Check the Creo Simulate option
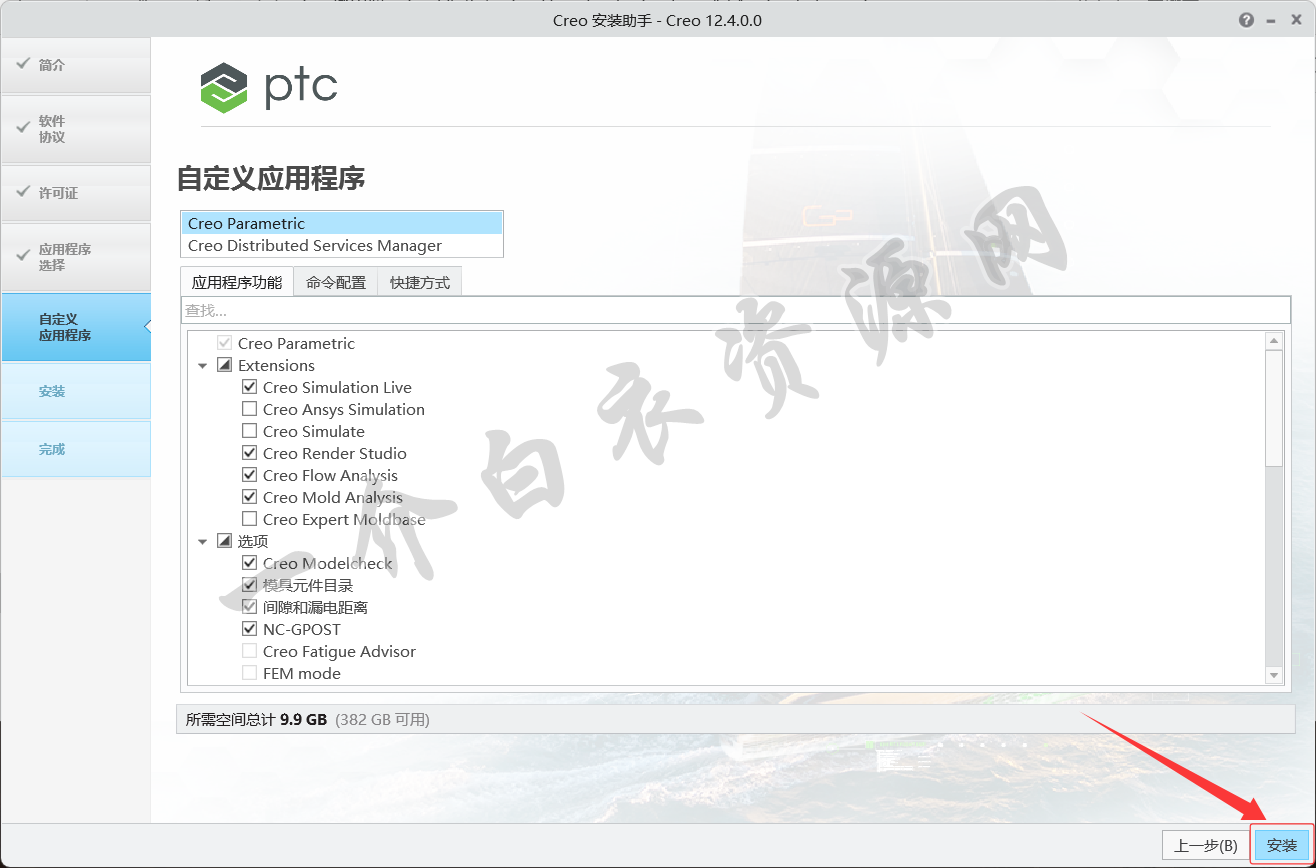The image size is (1316, 868). 249,431
